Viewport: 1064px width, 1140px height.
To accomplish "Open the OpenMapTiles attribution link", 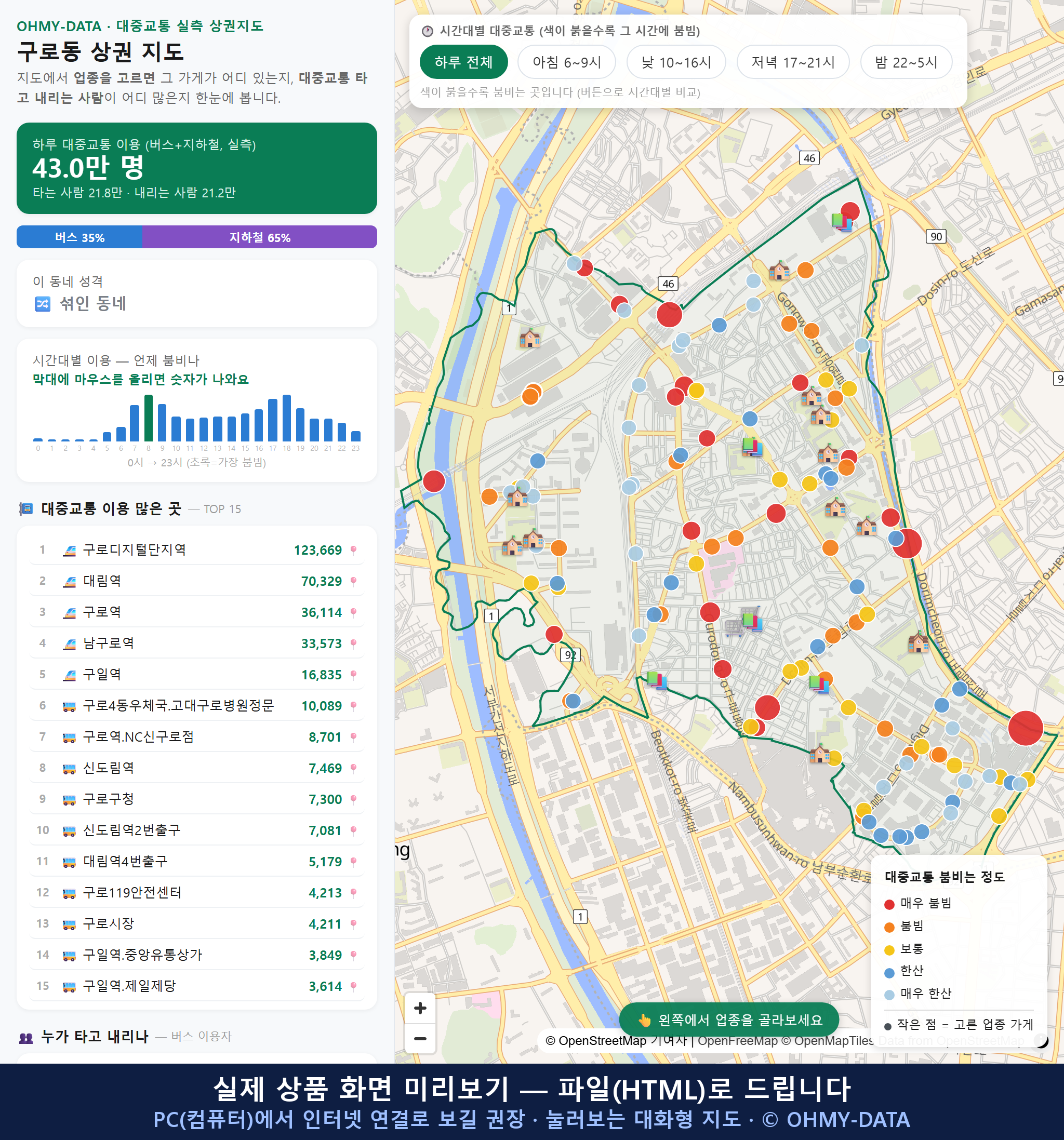I will click(828, 1041).
